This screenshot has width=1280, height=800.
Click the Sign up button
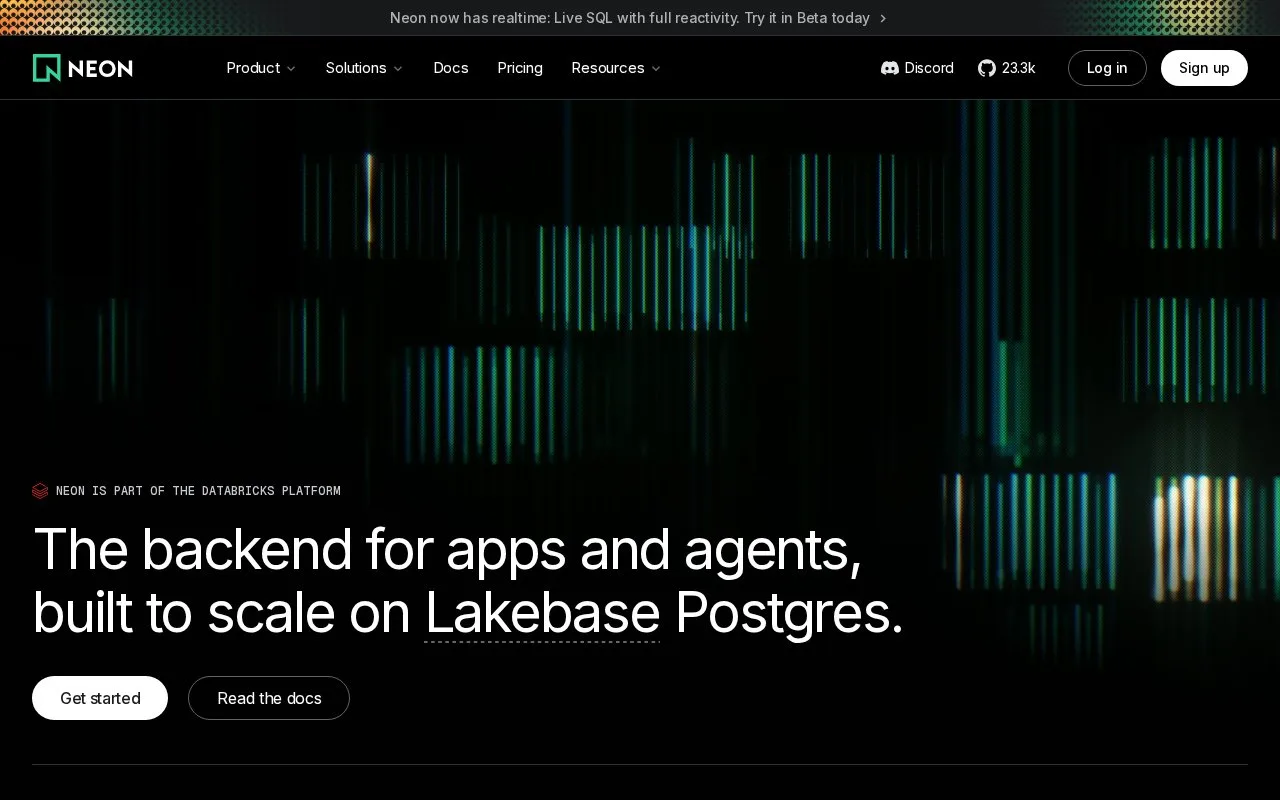tap(1204, 68)
